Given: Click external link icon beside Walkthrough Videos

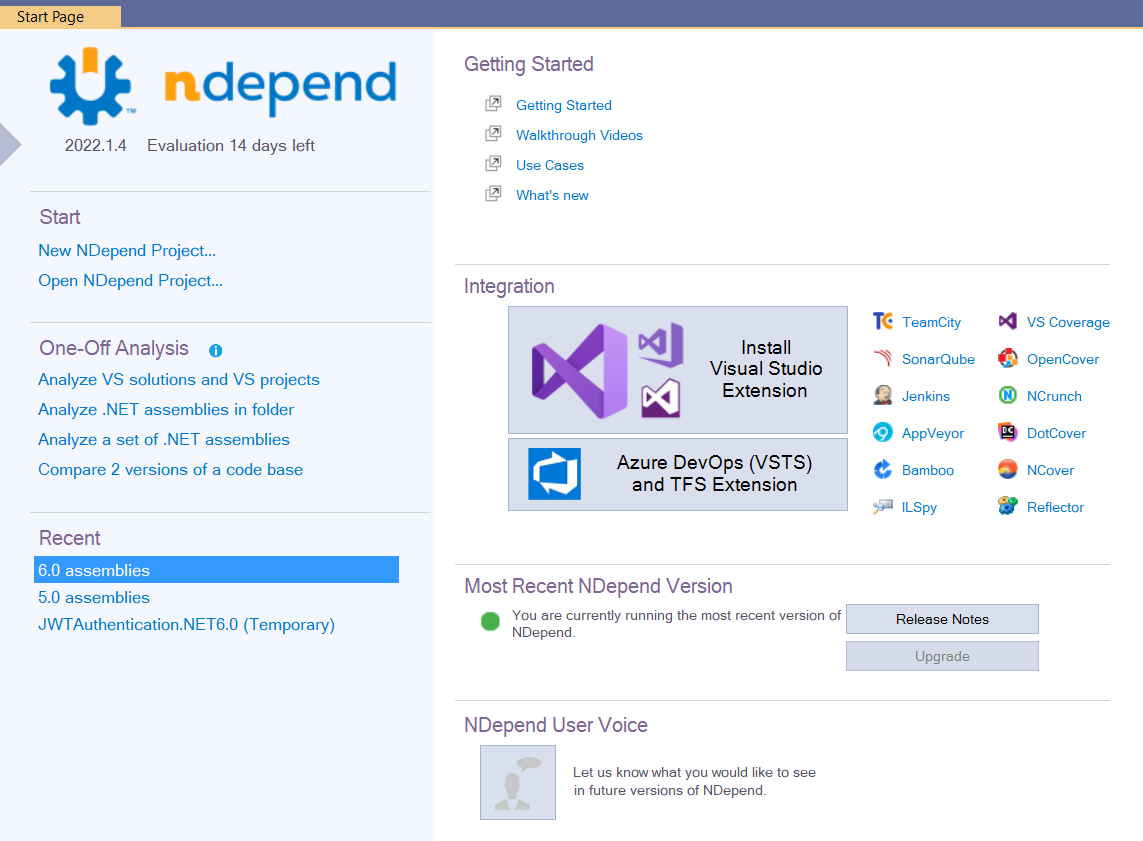Looking at the screenshot, I should [x=494, y=134].
